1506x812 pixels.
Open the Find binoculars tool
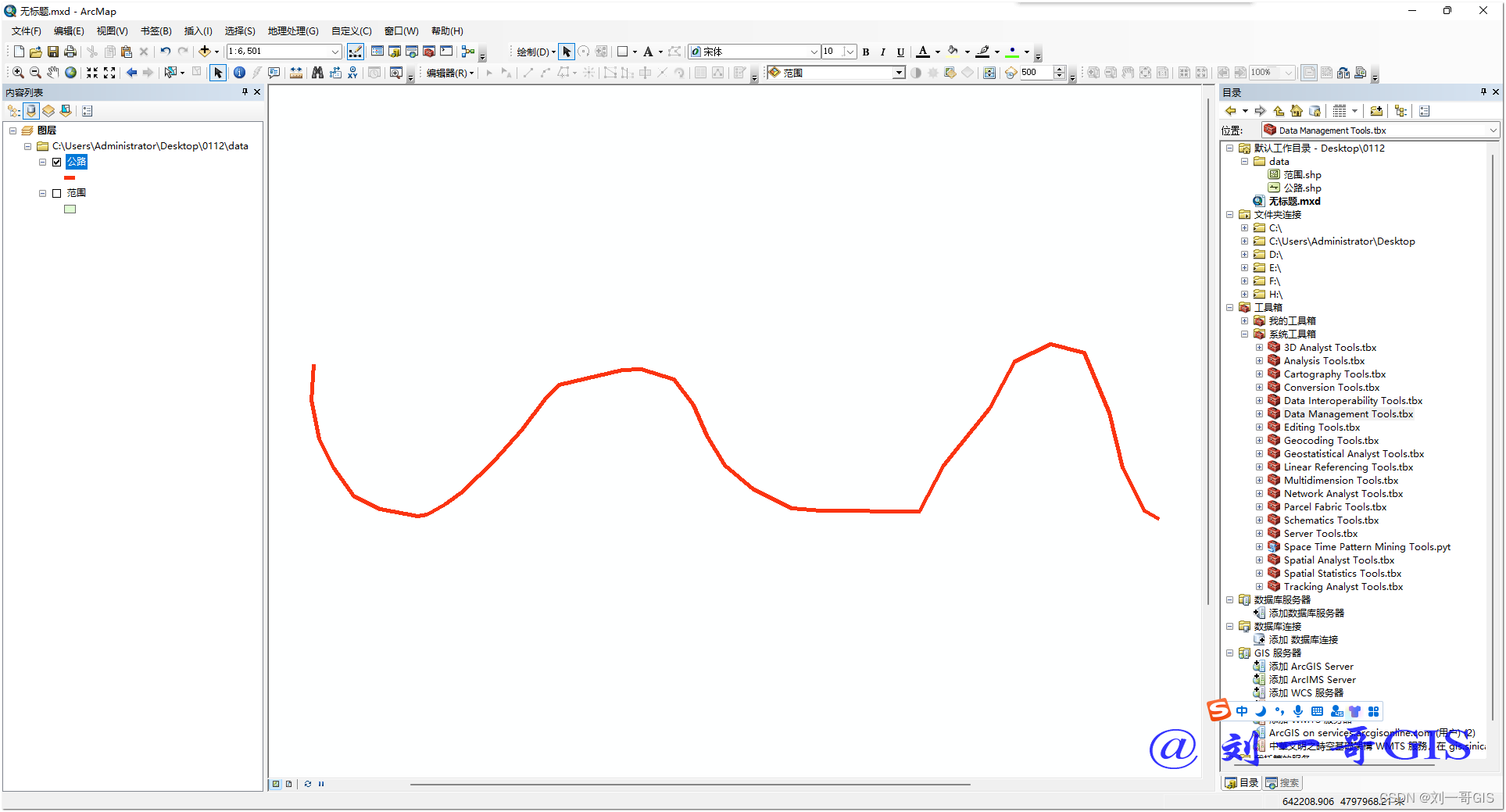tap(317, 73)
